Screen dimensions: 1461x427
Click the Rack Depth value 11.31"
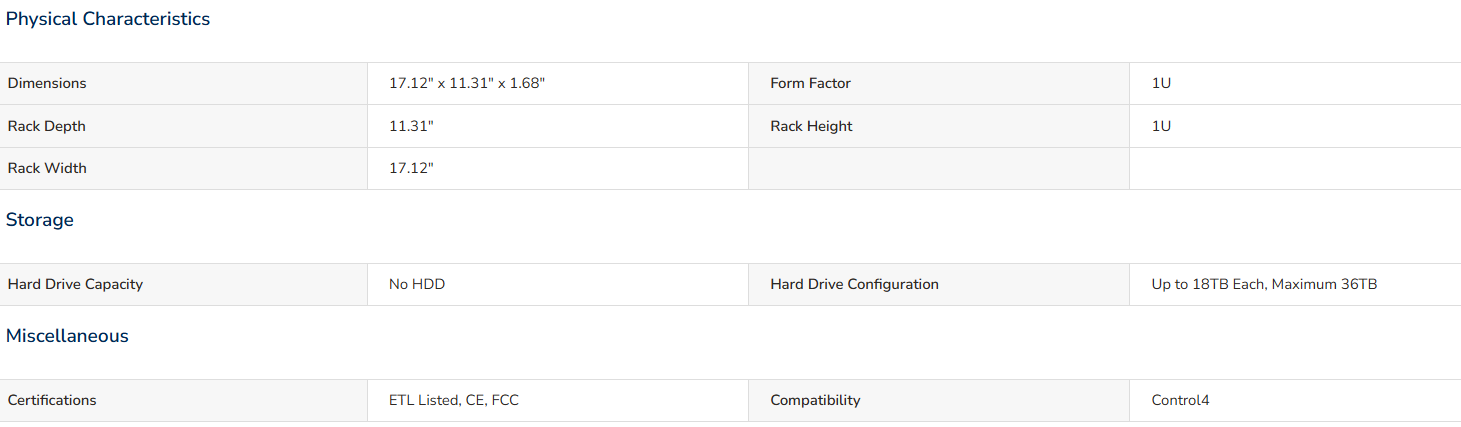[x=411, y=126]
